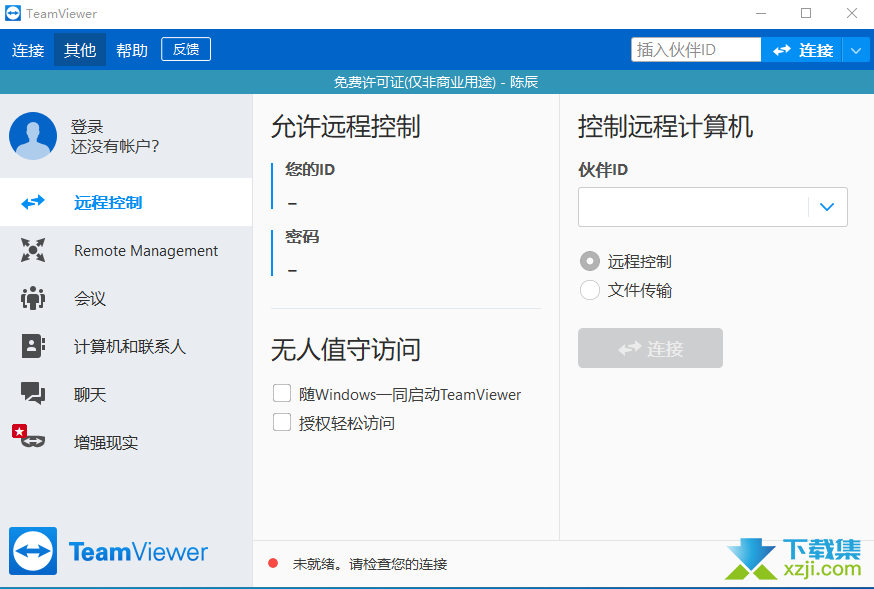The width and height of the screenshot is (874, 589).
Task: Minimize the TeamViewer window
Action: pyautogui.click(x=761, y=13)
